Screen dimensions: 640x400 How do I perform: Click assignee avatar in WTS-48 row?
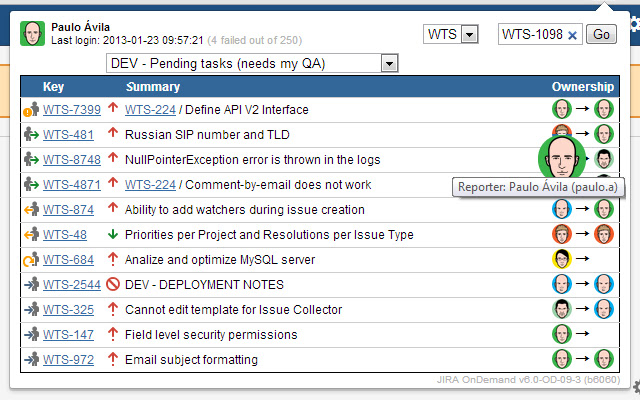click(x=604, y=234)
